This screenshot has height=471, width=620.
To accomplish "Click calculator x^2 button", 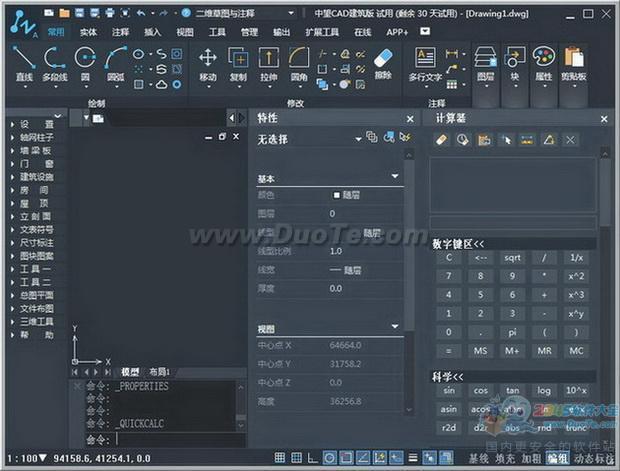I will [x=576, y=276].
